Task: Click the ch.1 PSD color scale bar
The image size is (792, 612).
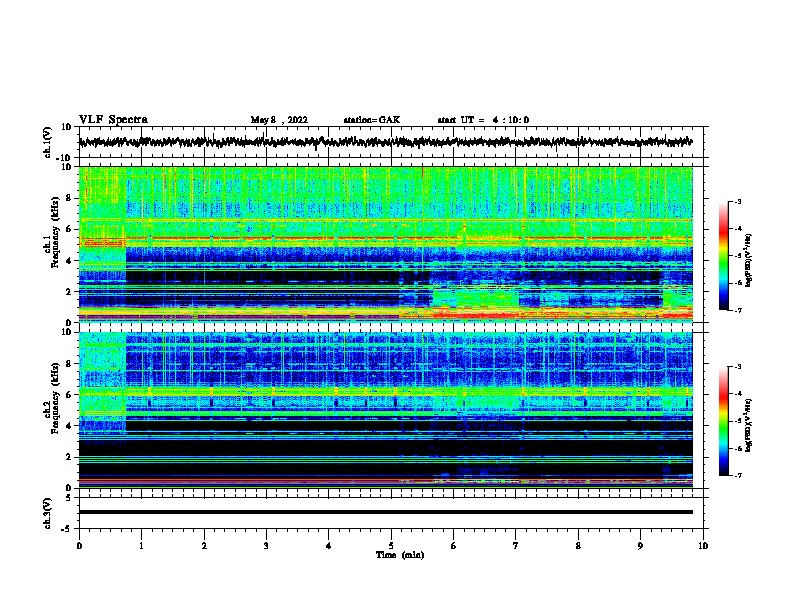Action: click(724, 256)
